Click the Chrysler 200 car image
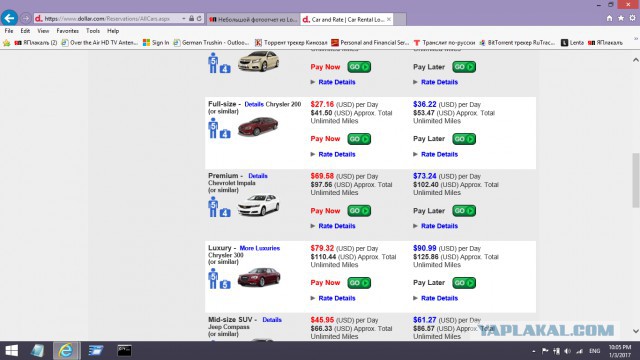Viewport: 640px width, 360px height. pos(258,127)
